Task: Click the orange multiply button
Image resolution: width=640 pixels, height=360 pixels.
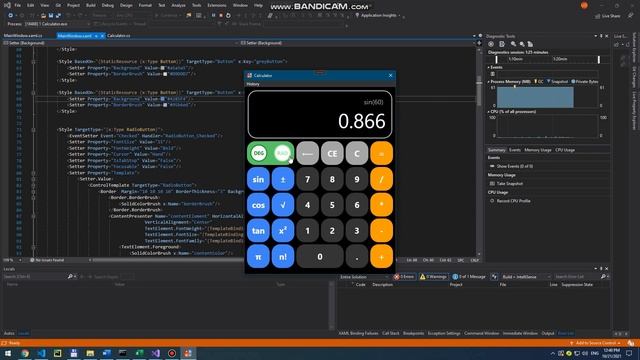Action: tap(381, 205)
